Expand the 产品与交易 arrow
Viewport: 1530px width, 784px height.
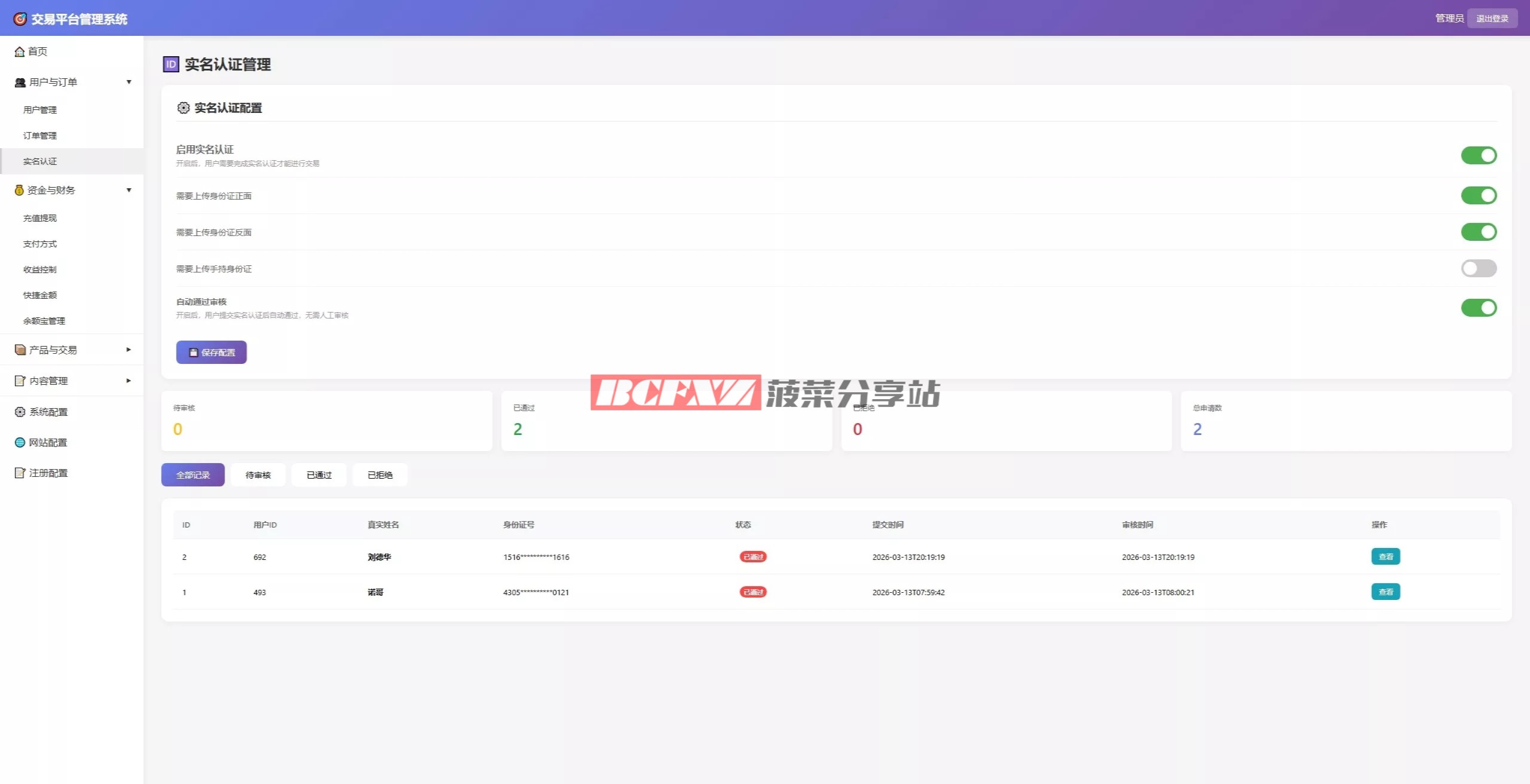coord(128,350)
